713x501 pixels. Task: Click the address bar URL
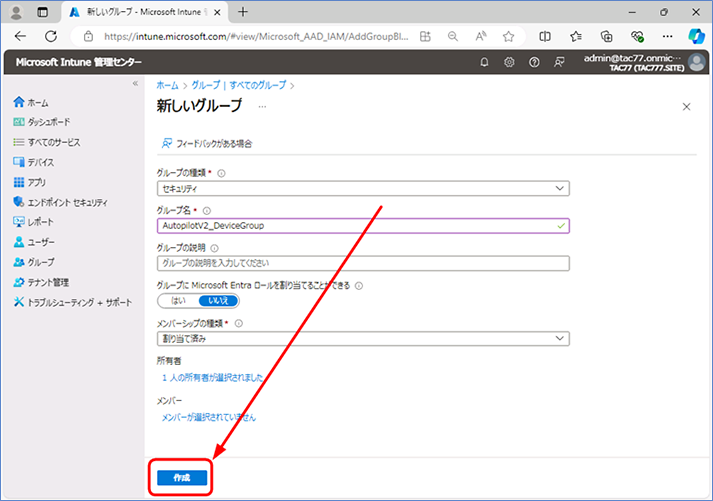[x=256, y=36]
